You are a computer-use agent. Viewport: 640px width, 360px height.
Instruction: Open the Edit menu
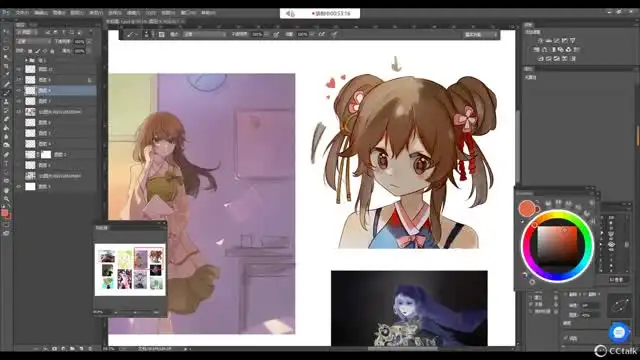coord(40,13)
